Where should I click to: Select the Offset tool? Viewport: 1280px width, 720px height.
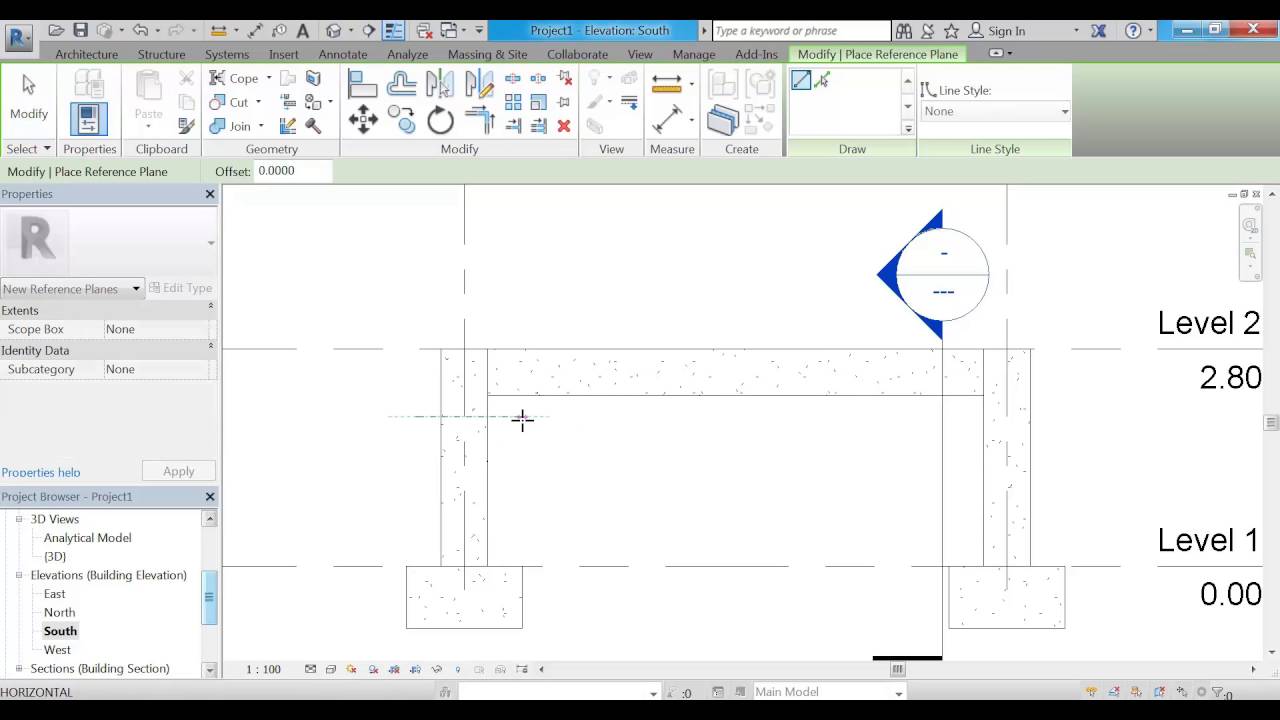(x=401, y=84)
